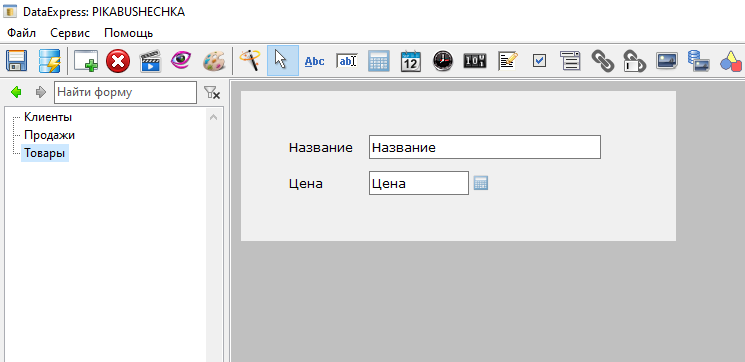Insert the linked object field component
The width and height of the screenshot is (745, 362).
(x=635, y=61)
